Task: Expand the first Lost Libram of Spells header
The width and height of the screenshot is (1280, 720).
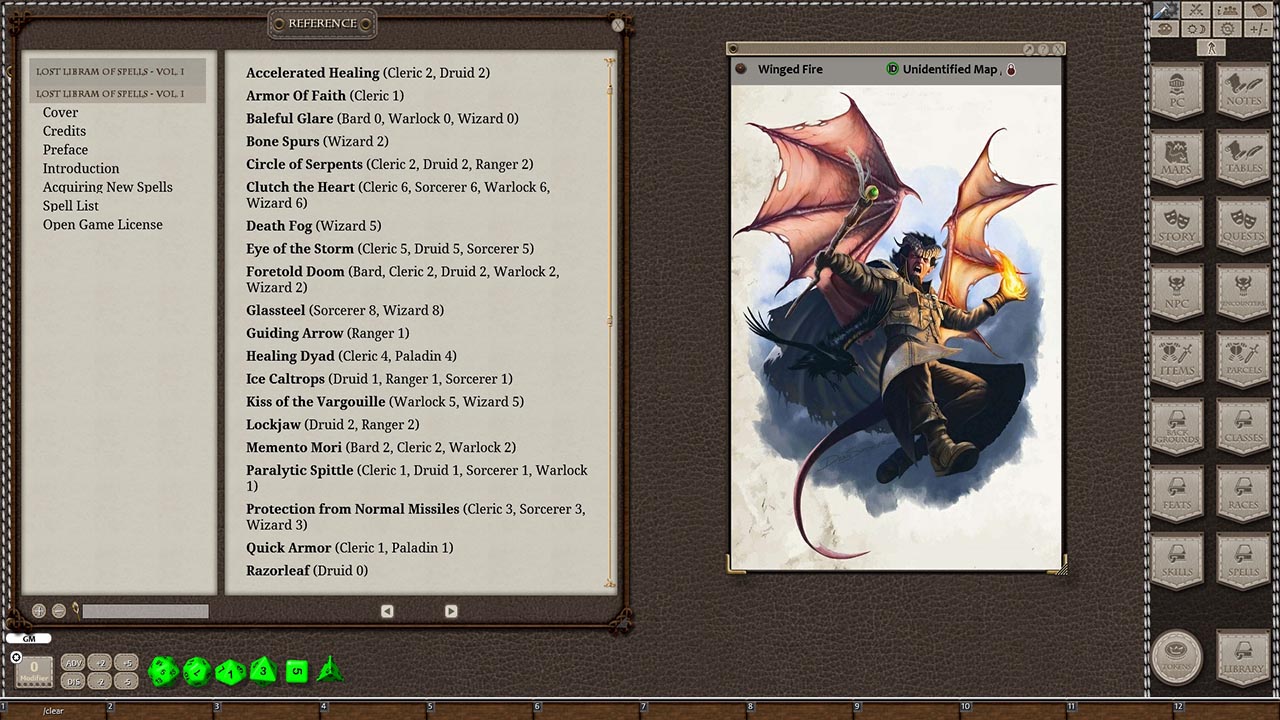Action: (x=110, y=72)
